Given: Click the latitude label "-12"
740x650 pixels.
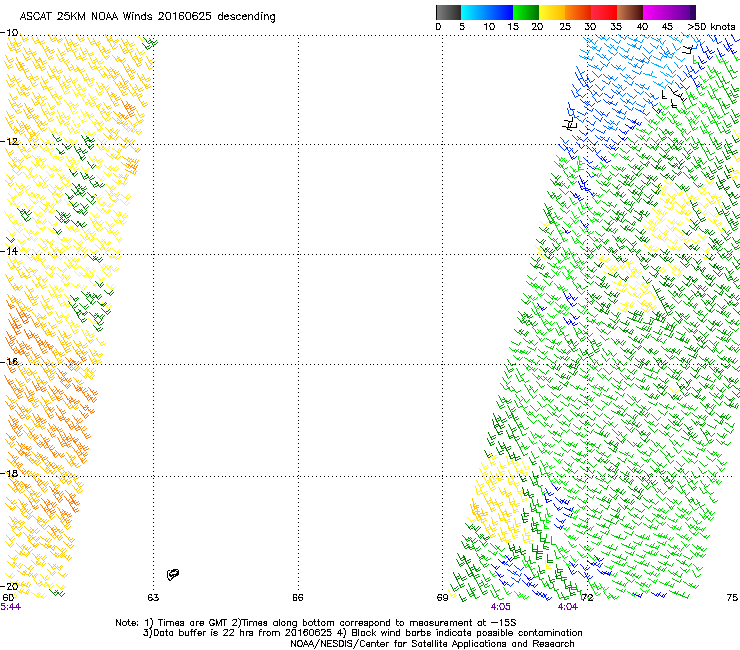Looking at the screenshot, I should [9, 141].
